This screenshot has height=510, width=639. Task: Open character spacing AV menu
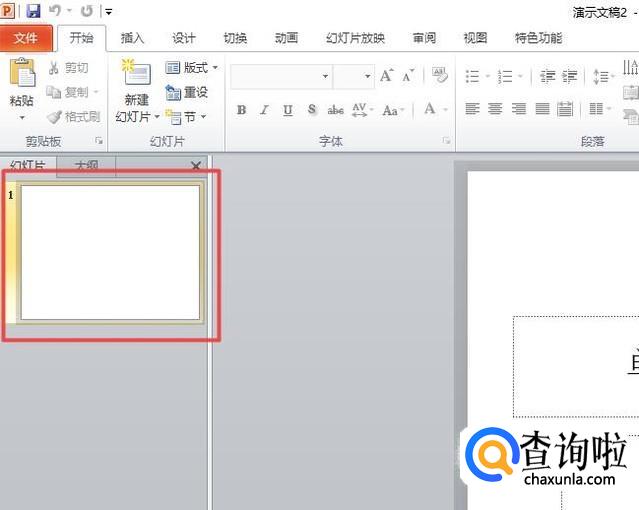tap(362, 110)
